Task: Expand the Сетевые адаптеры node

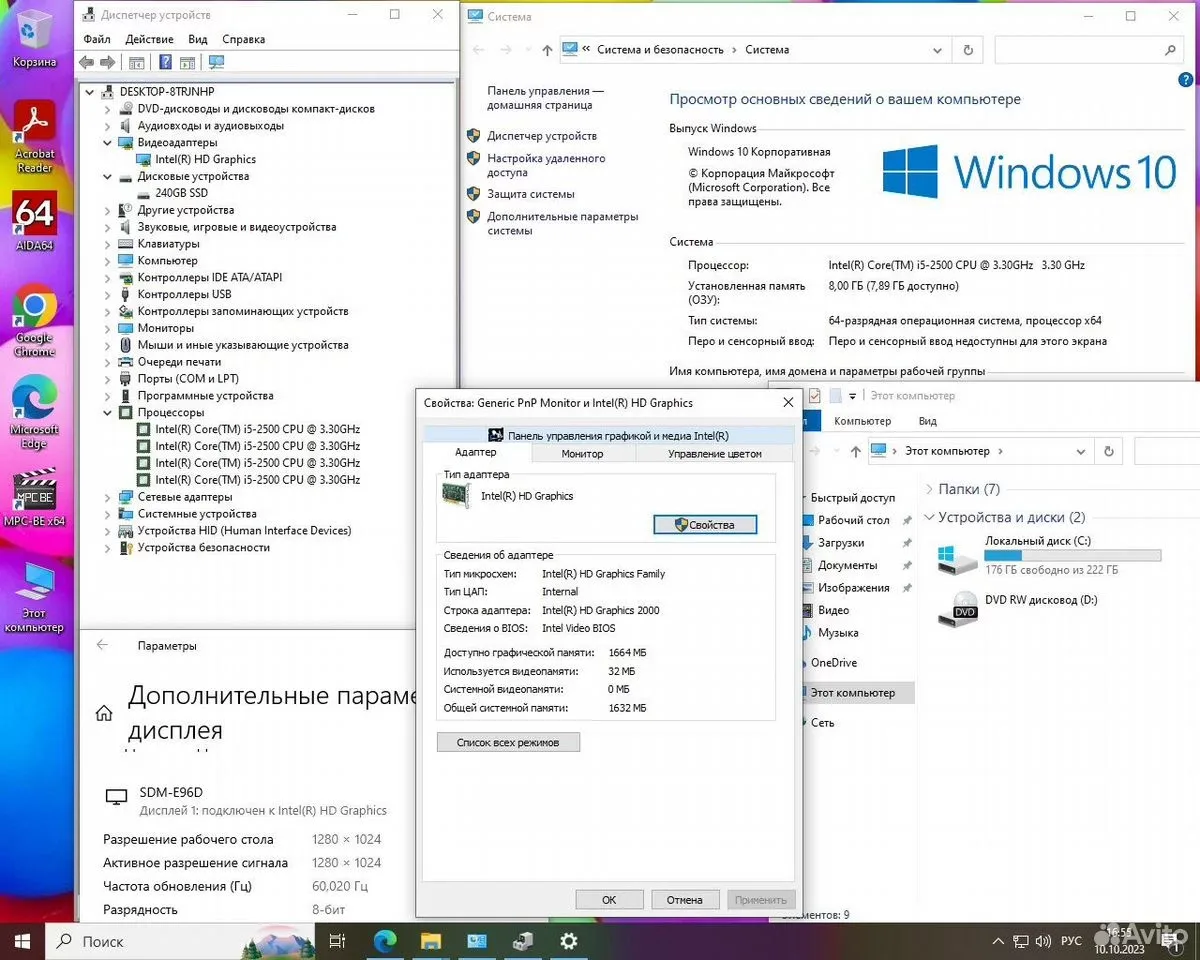Action: [108, 497]
